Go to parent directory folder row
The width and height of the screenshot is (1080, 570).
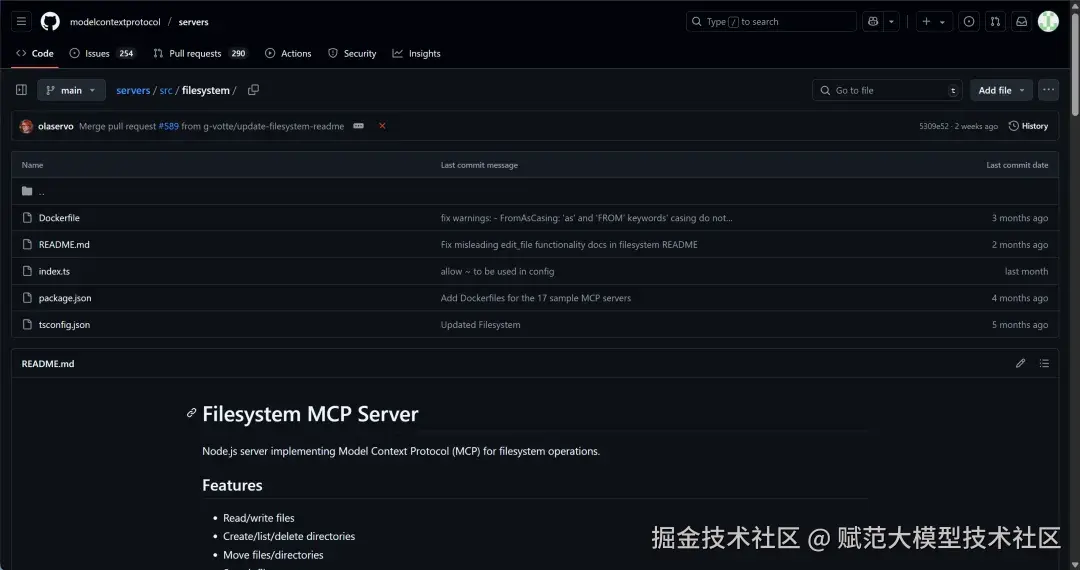click(534, 191)
